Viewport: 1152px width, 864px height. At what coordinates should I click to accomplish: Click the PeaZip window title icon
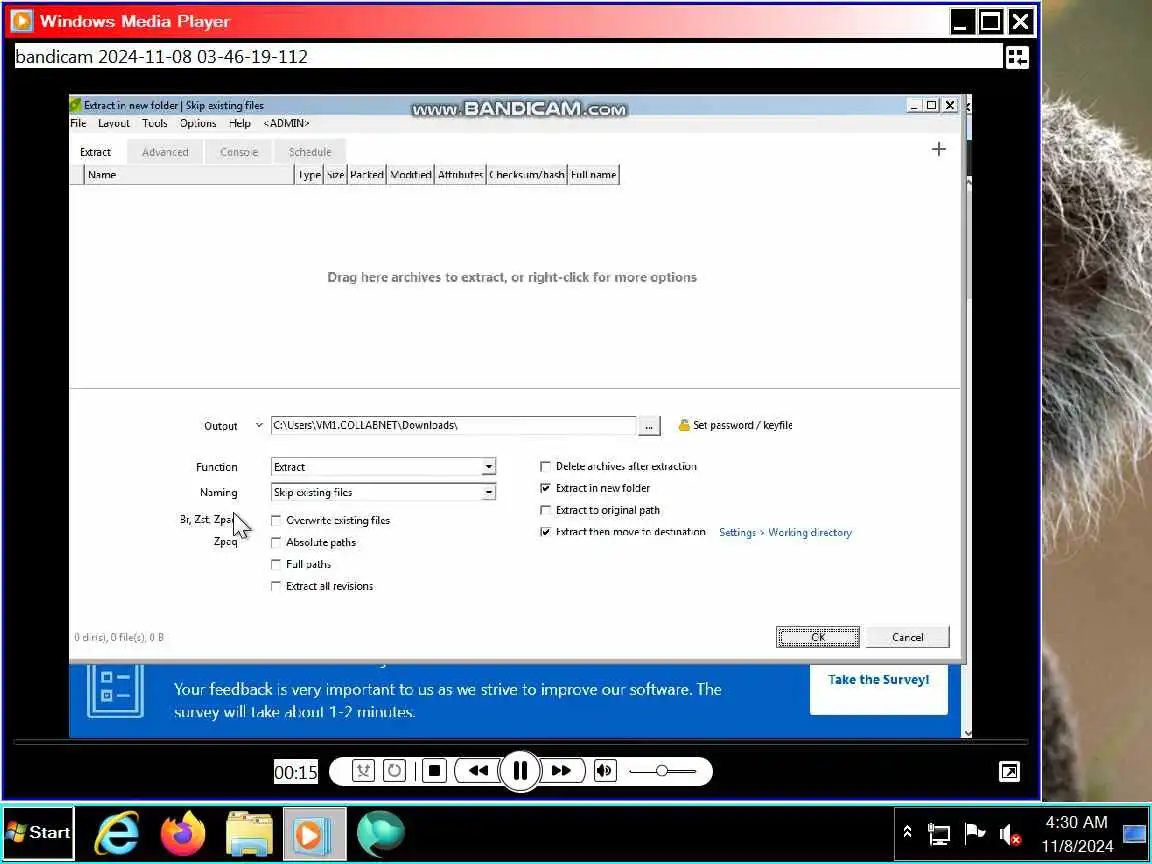[76, 105]
